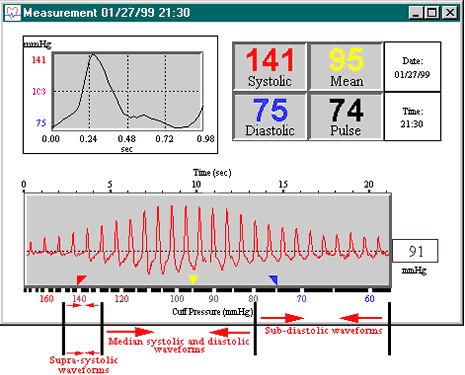Click the 10 second mark on time axis
This screenshot has width=465, height=375.
(196, 184)
